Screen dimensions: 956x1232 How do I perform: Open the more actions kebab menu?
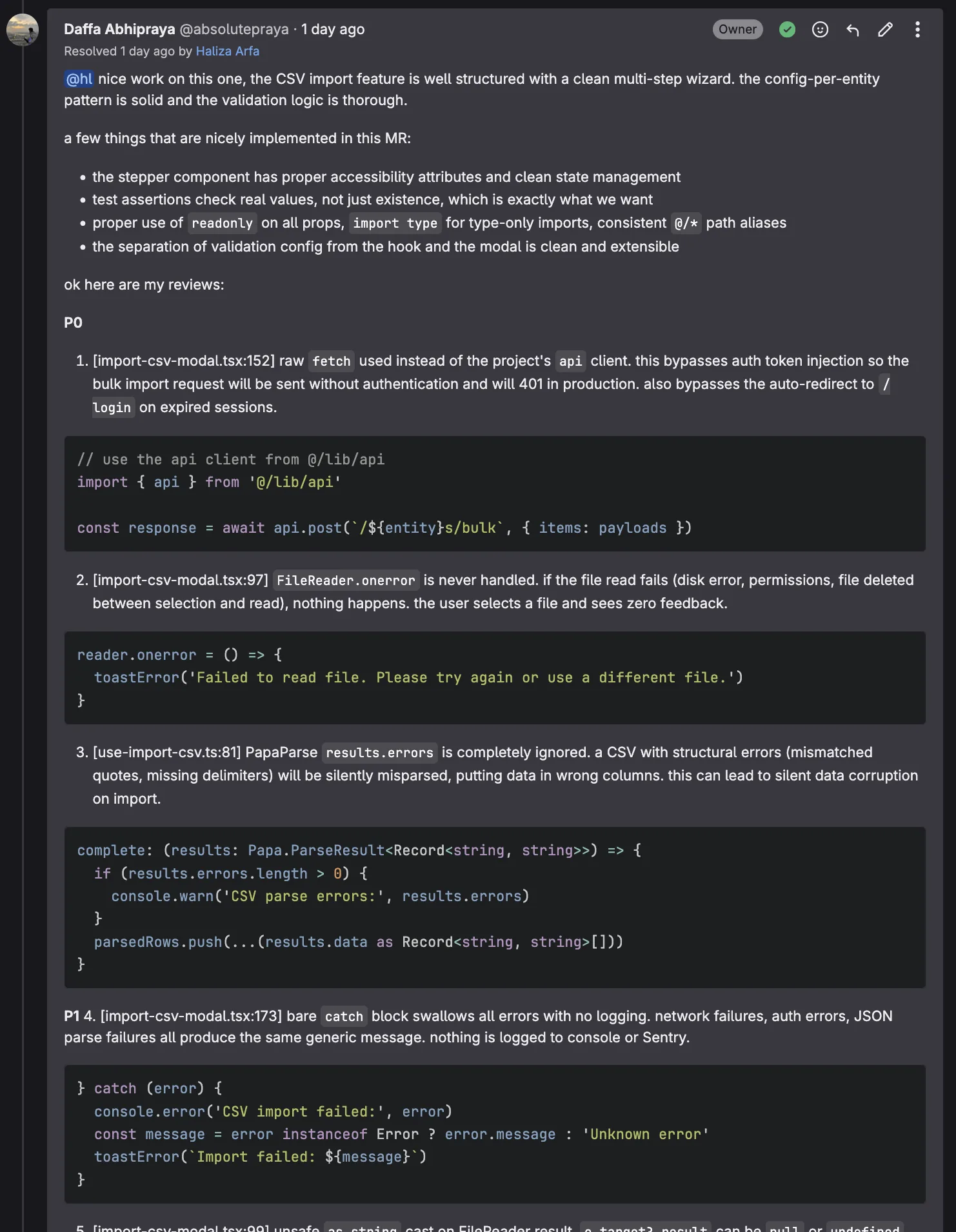(x=917, y=30)
